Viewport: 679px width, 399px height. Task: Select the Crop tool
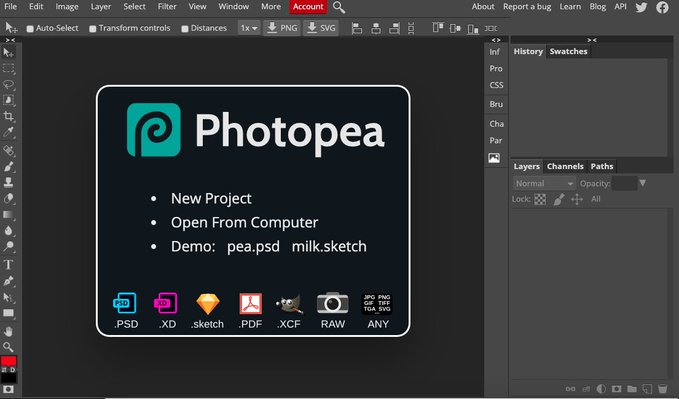pyautogui.click(x=8, y=116)
